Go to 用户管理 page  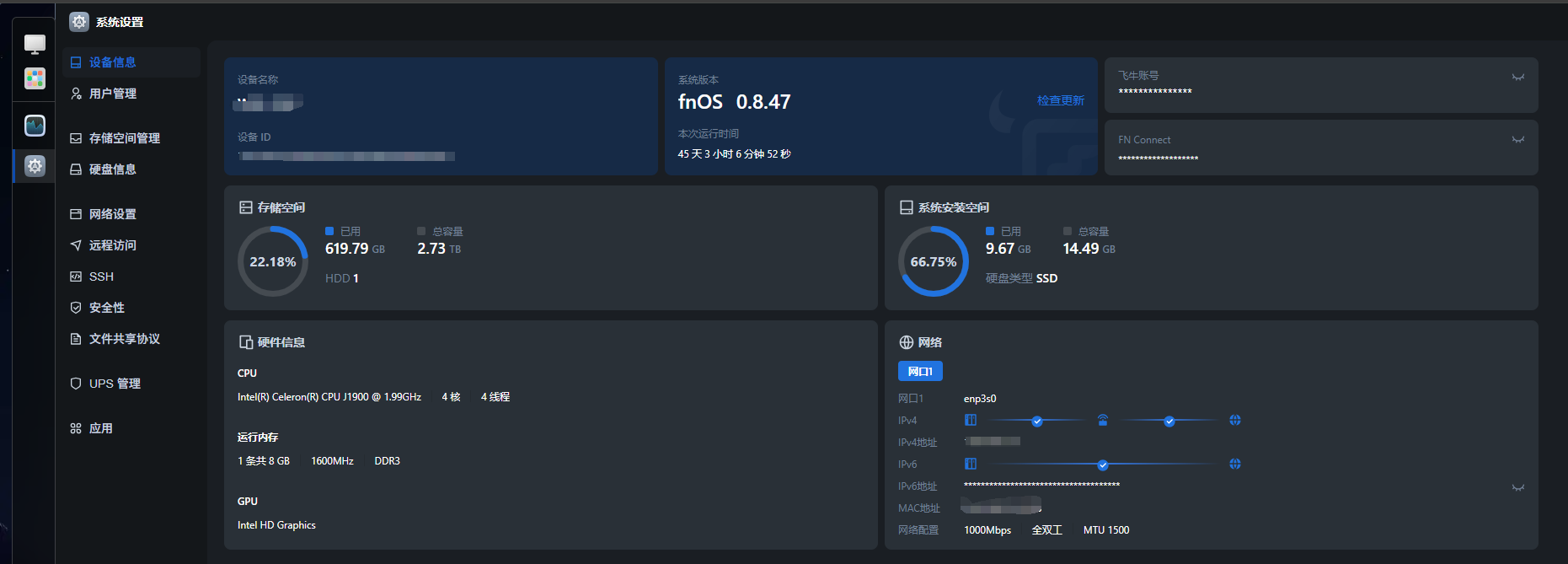coord(131,94)
